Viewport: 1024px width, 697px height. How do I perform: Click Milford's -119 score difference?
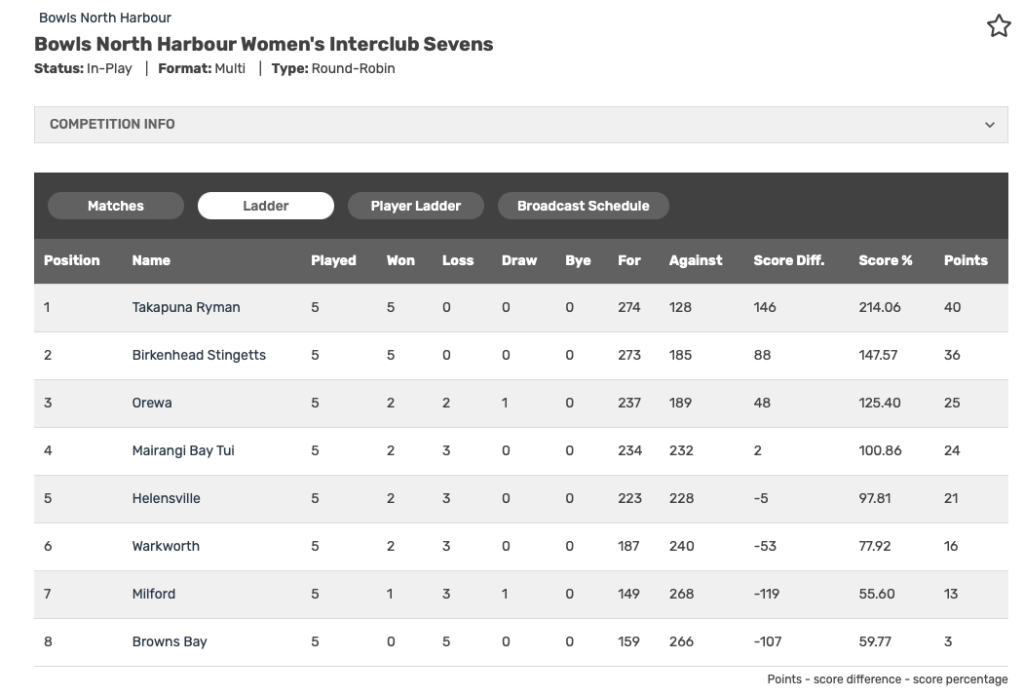(x=767, y=593)
